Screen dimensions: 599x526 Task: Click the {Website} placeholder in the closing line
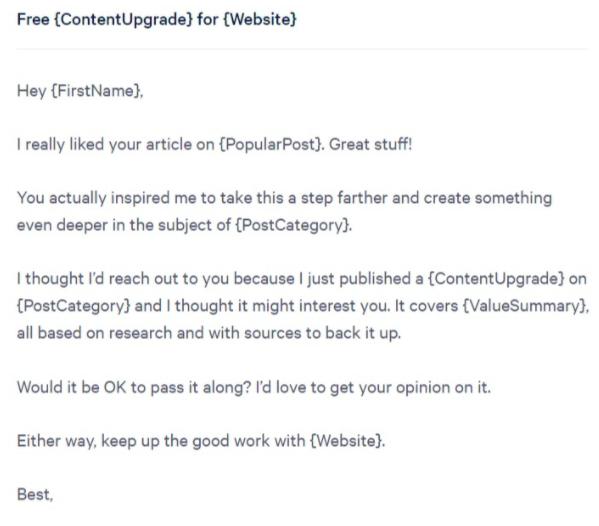(346, 441)
